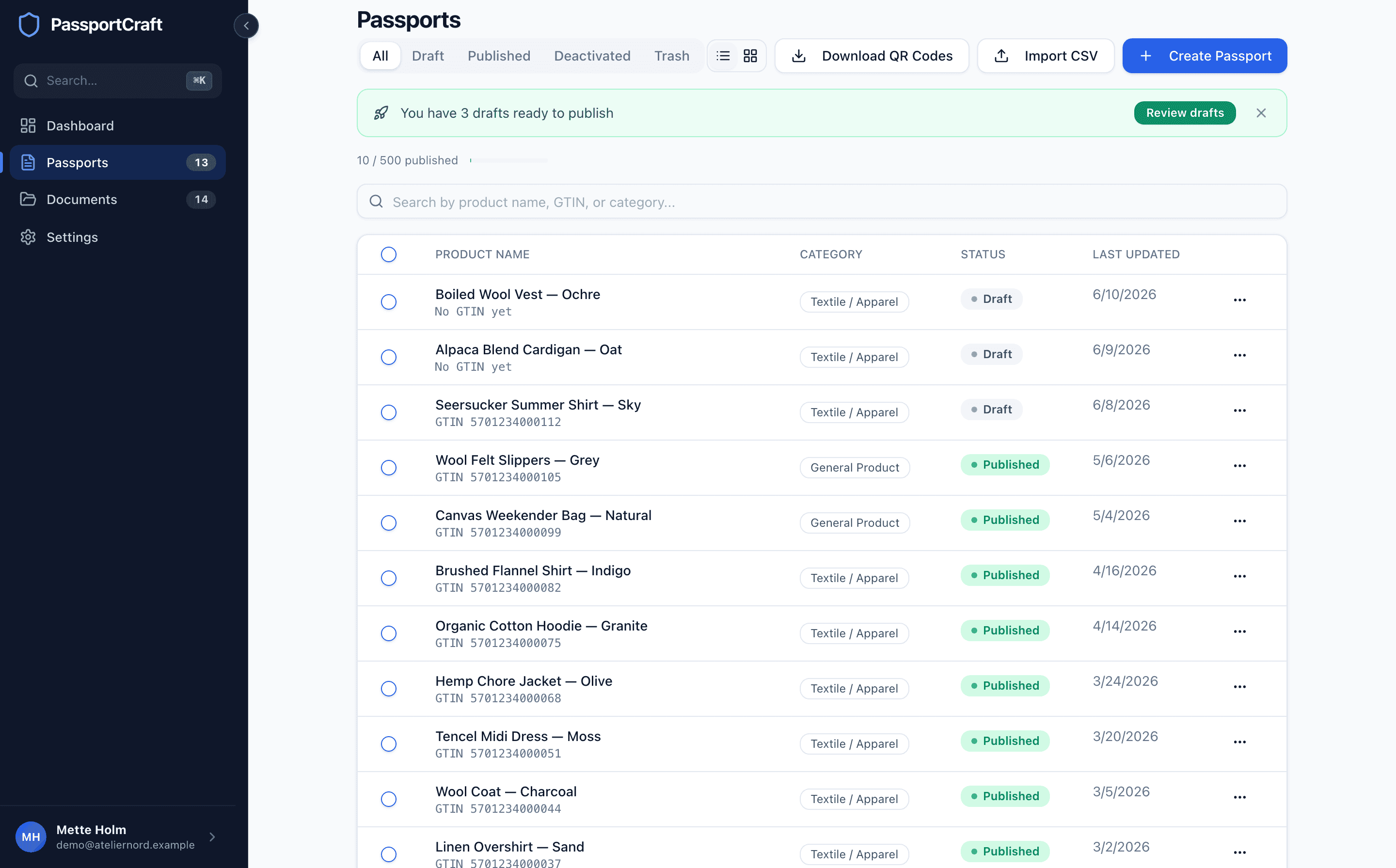Show all passports with the All tab
1396x868 pixels.
[x=380, y=56]
